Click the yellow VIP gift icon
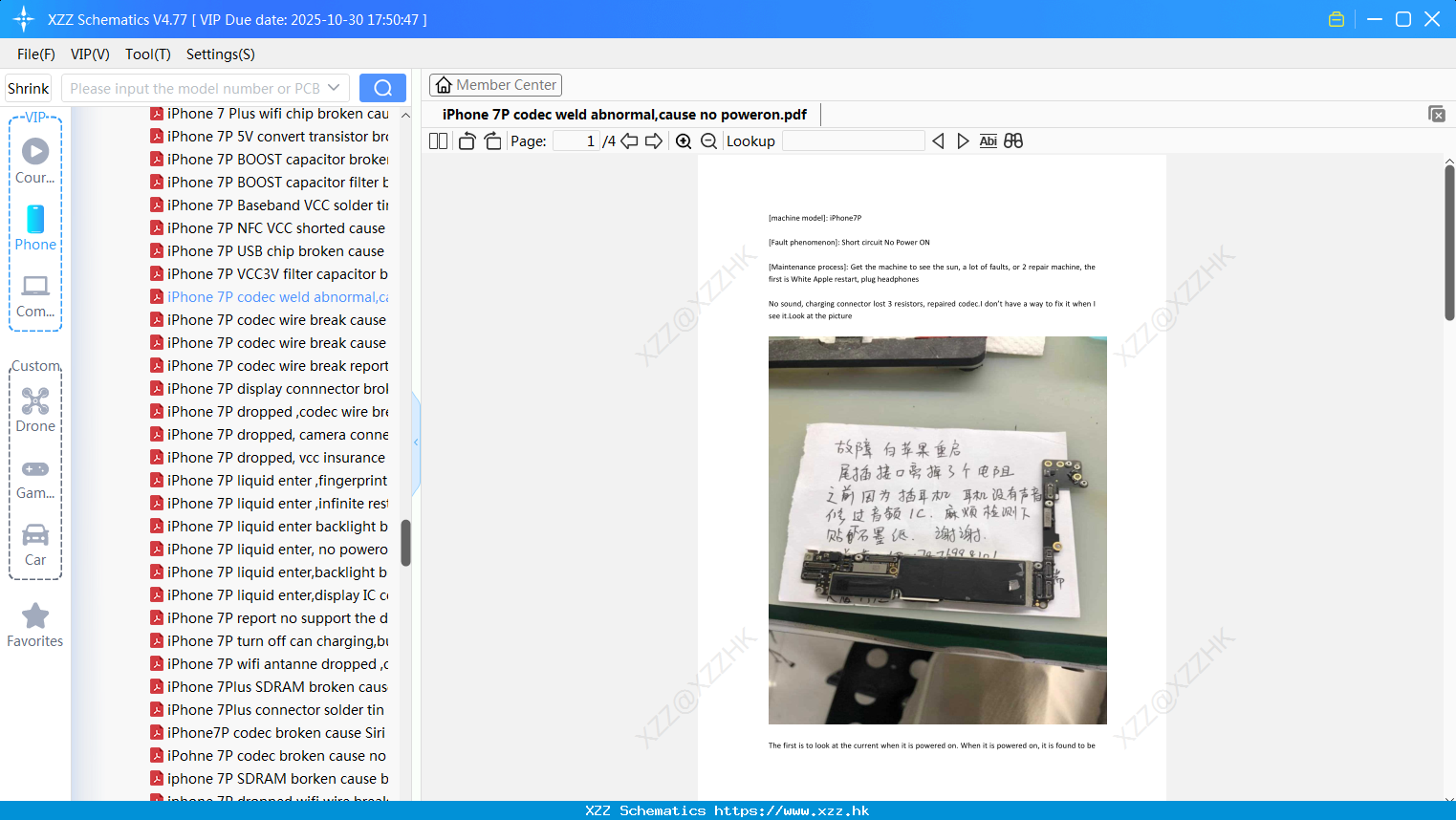Screen dimensions: 1456x820 [1336, 19]
